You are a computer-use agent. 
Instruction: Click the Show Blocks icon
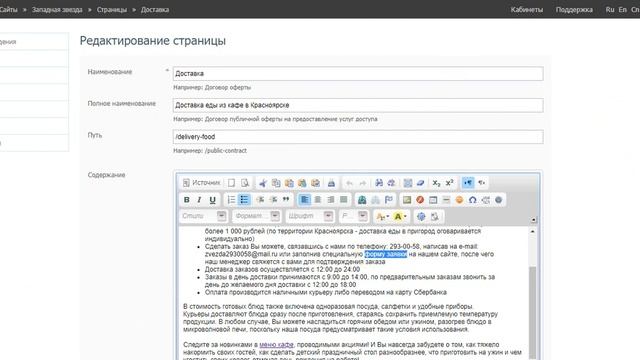pos(435,216)
